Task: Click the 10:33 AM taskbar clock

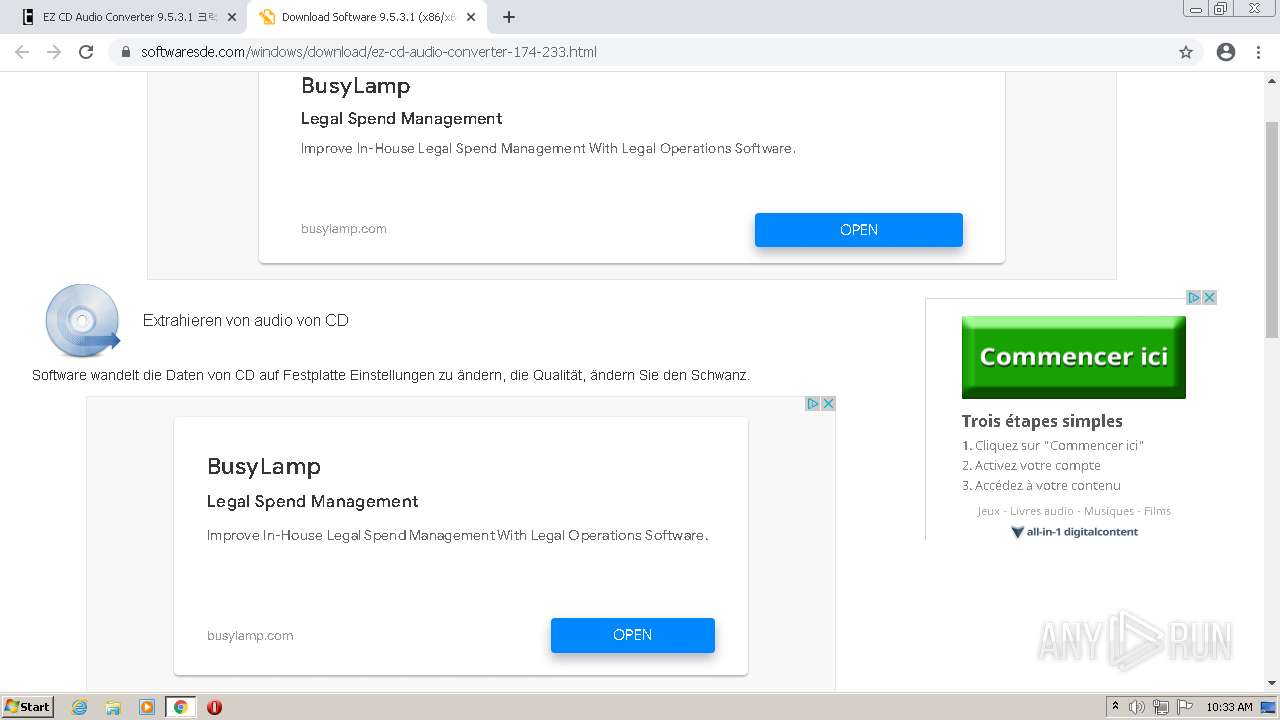Action: point(1229,707)
